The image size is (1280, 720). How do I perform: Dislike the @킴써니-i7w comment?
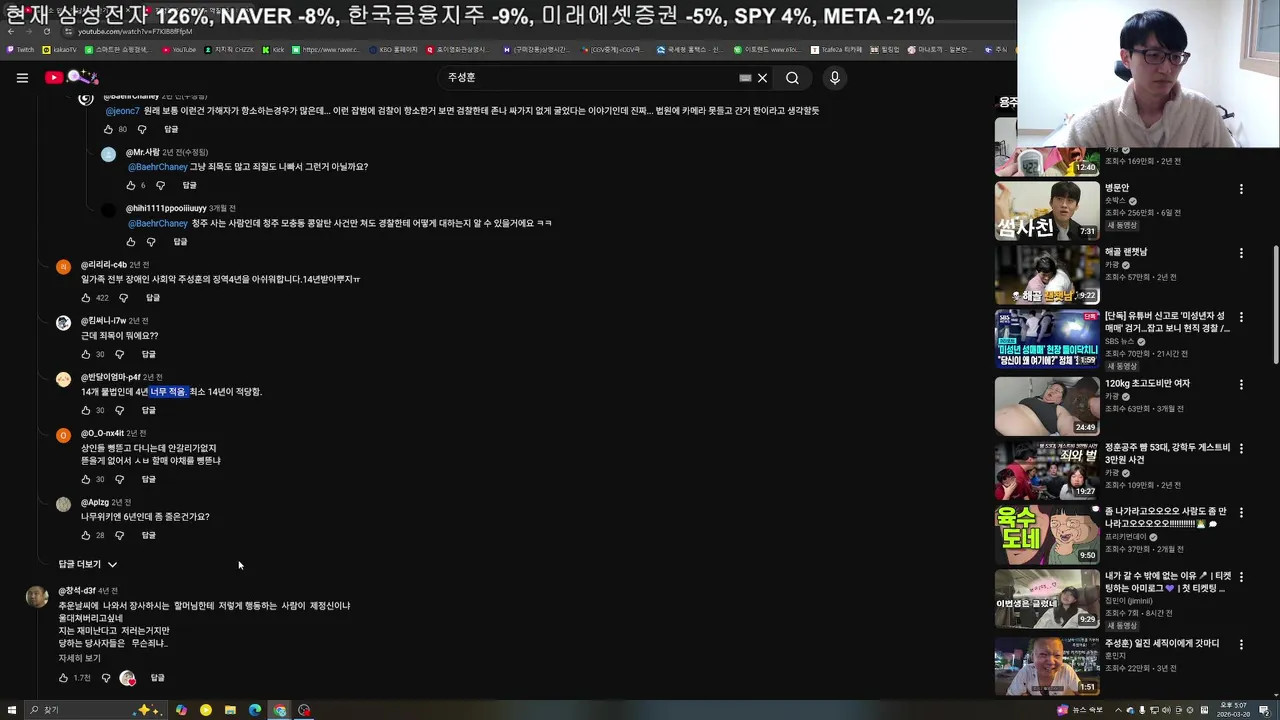coord(119,355)
